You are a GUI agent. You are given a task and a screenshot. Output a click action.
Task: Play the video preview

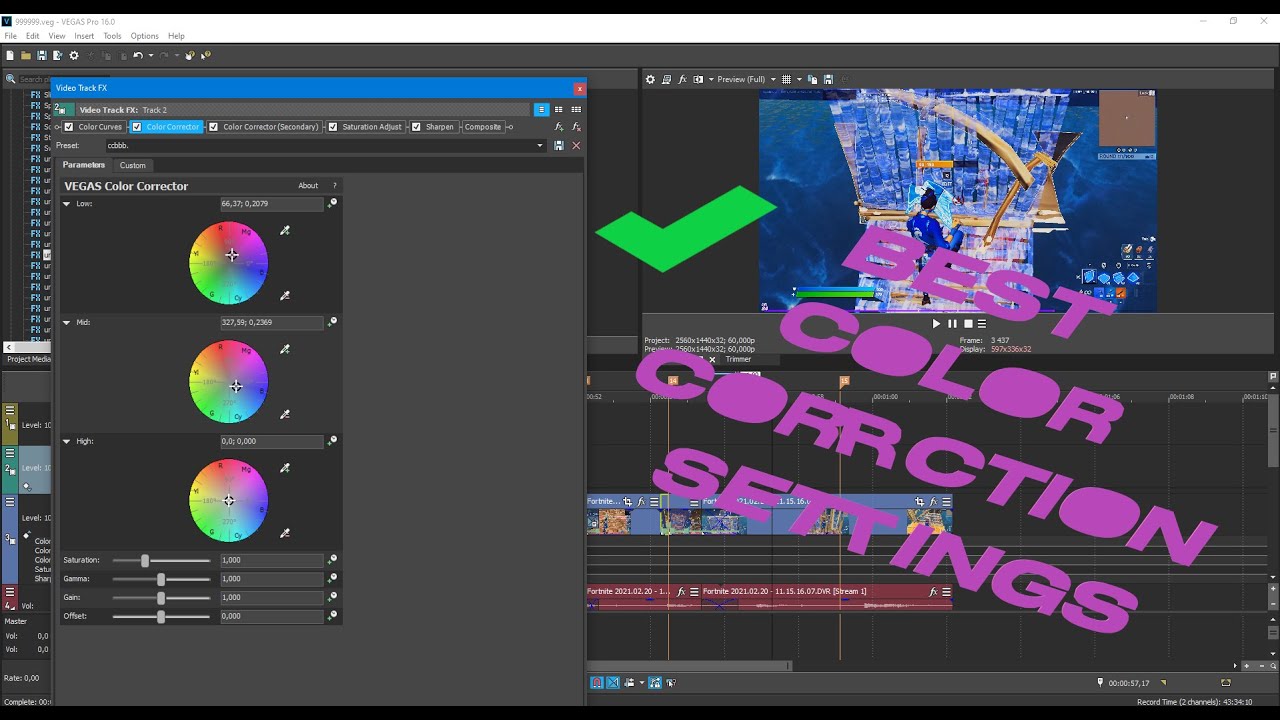936,324
